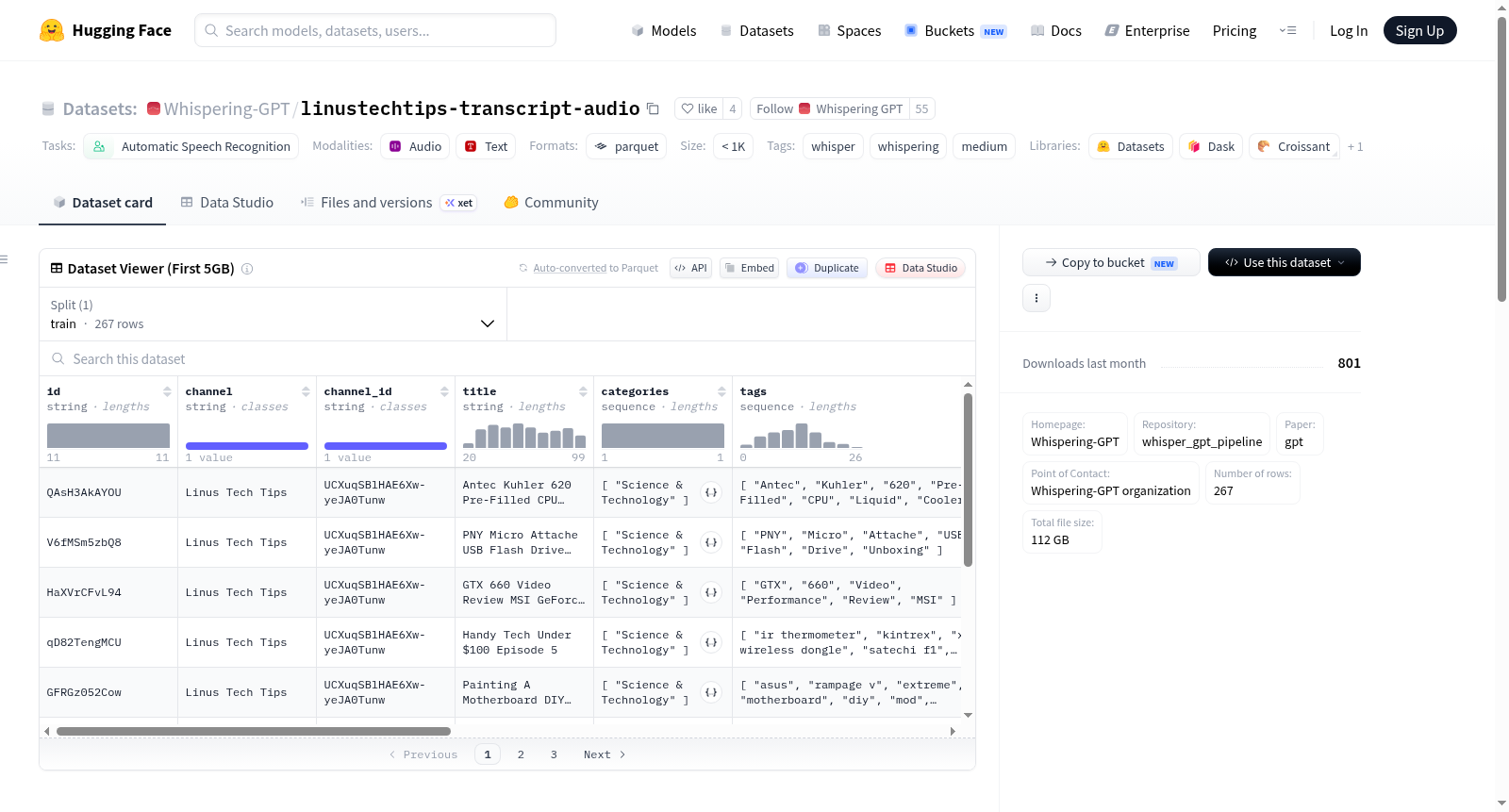Click the tags lengths histogram
1509x812 pixels.
coord(802,436)
